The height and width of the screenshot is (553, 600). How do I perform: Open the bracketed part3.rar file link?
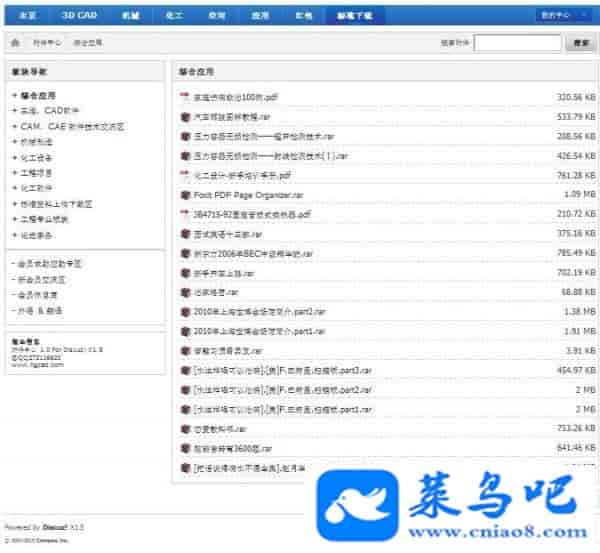pos(283,370)
